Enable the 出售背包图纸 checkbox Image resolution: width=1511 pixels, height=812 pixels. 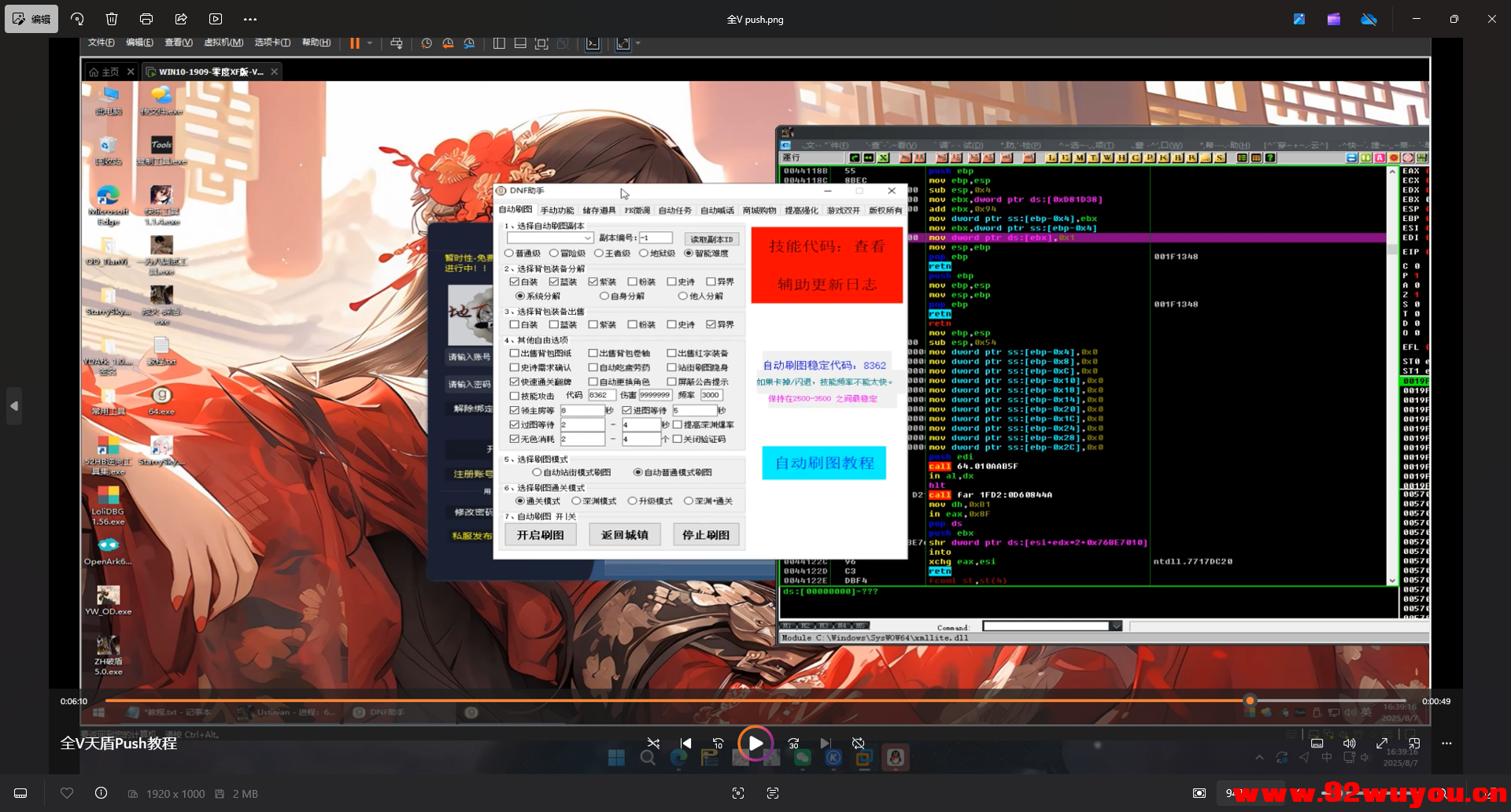[515, 353]
